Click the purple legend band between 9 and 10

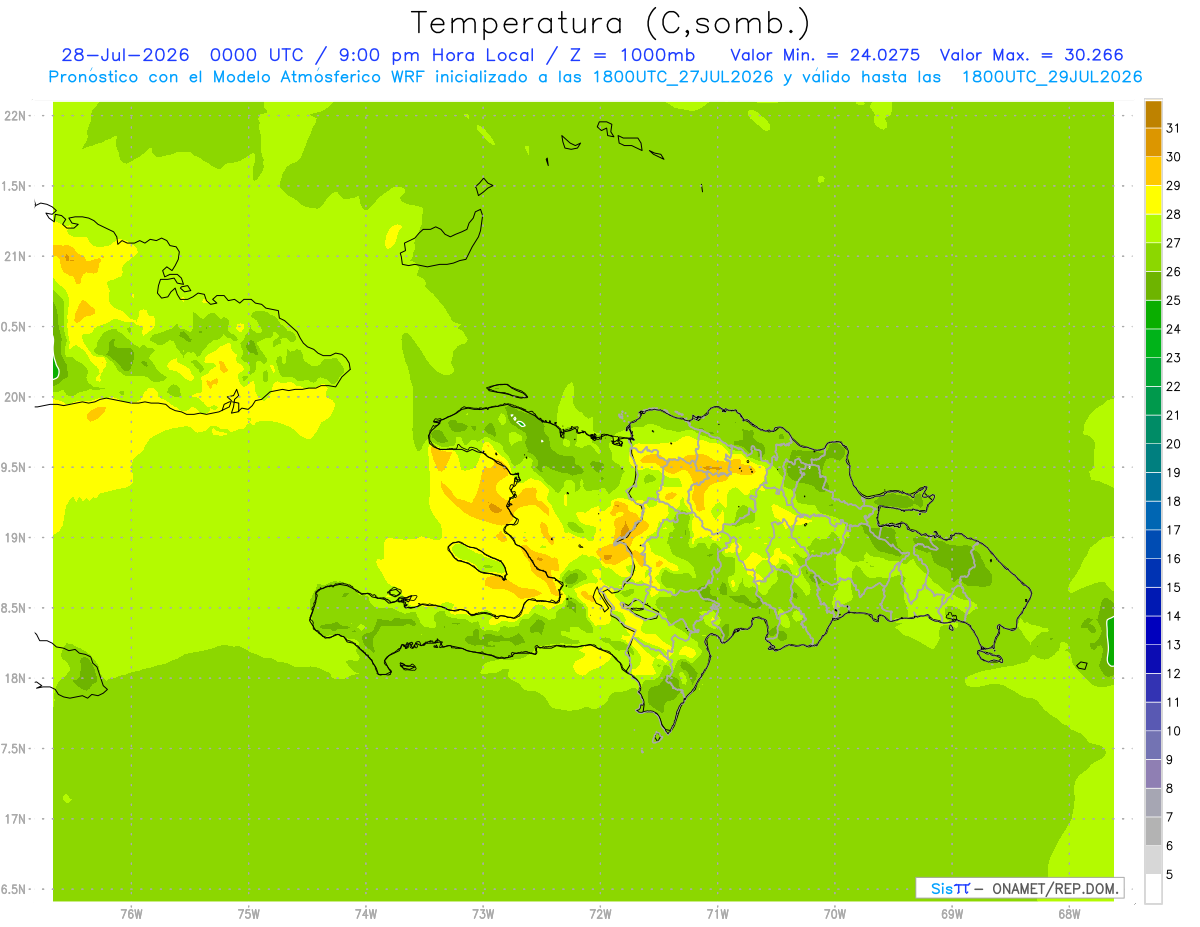point(1153,745)
